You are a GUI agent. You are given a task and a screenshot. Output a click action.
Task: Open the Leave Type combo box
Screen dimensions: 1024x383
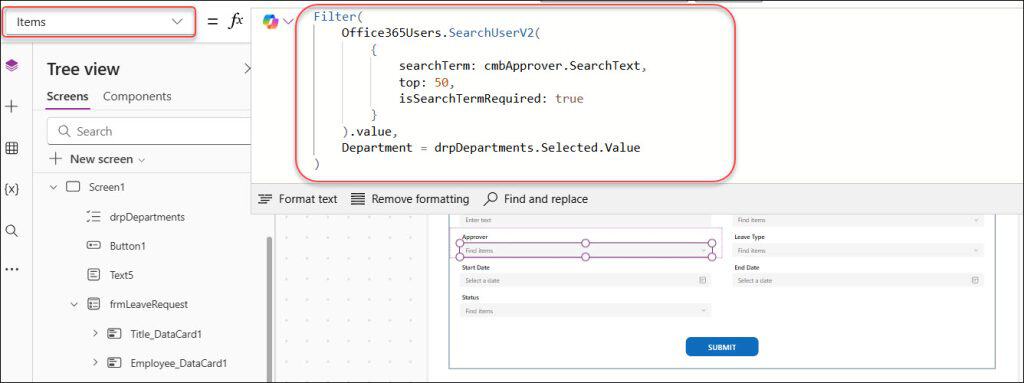click(858, 250)
